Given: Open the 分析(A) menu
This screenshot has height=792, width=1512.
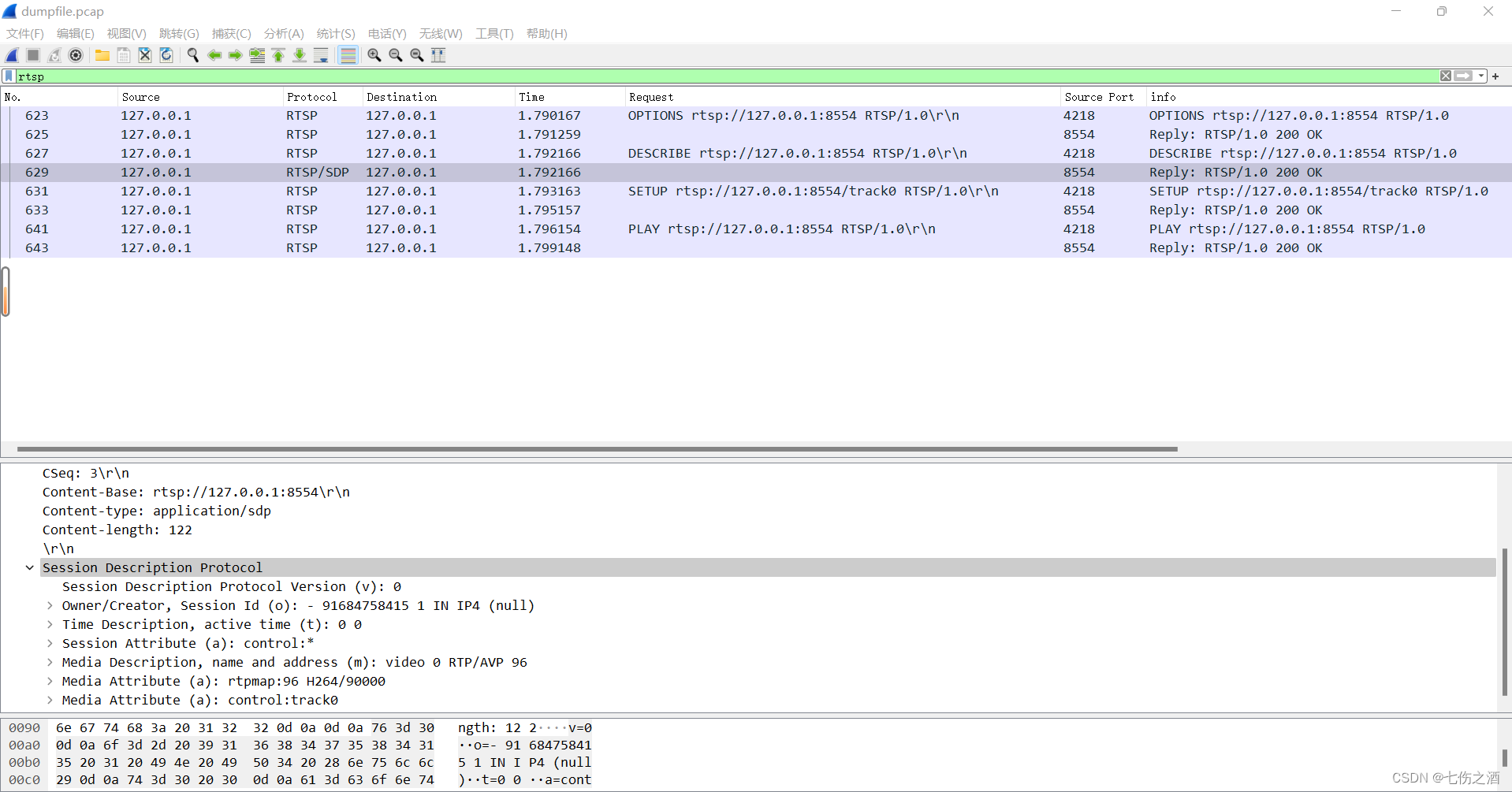Looking at the screenshot, I should click(284, 34).
